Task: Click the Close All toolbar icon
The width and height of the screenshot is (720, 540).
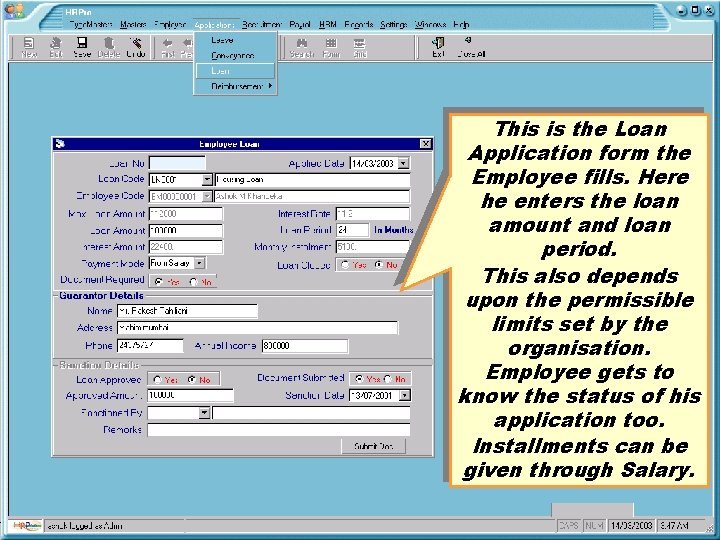Action: pyautogui.click(x=468, y=40)
